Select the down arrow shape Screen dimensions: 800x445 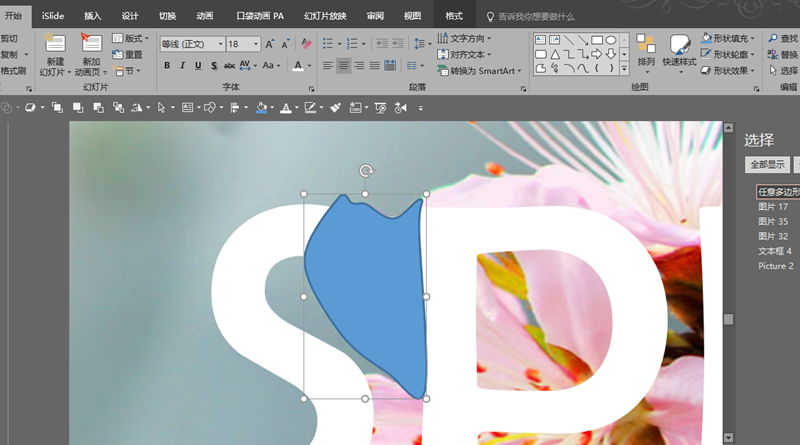coord(611,54)
